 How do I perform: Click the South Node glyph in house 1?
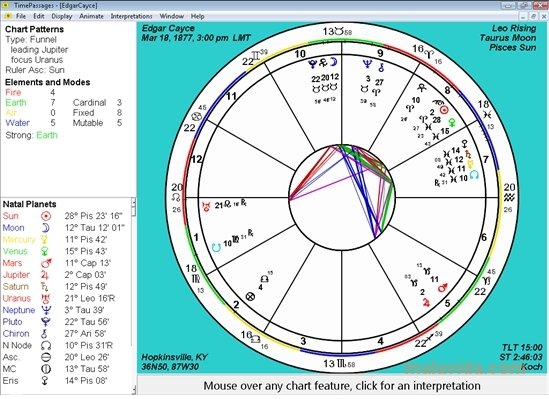point(217,248)
